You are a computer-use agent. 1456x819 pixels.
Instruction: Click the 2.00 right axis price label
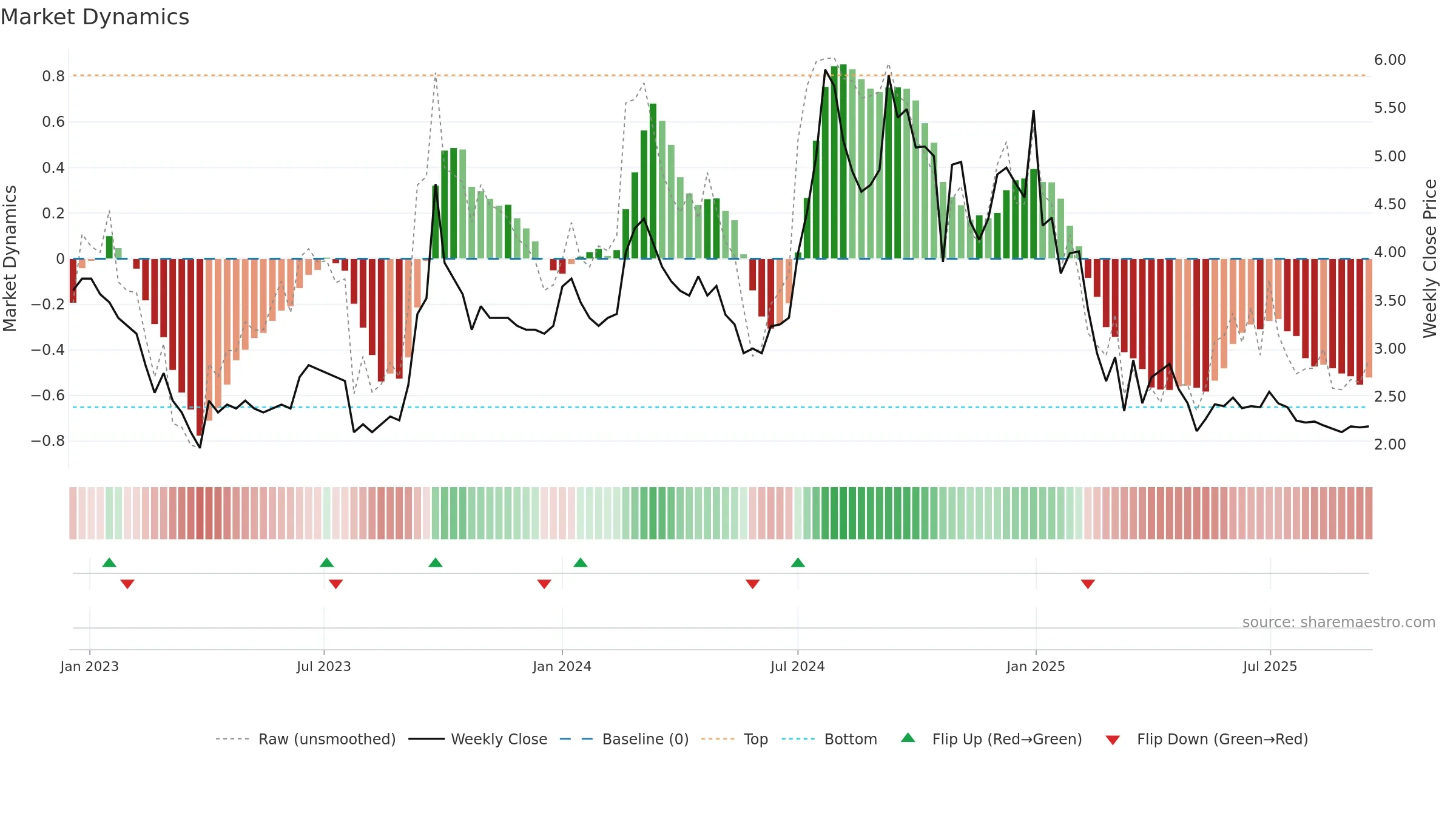[1390, 445]
